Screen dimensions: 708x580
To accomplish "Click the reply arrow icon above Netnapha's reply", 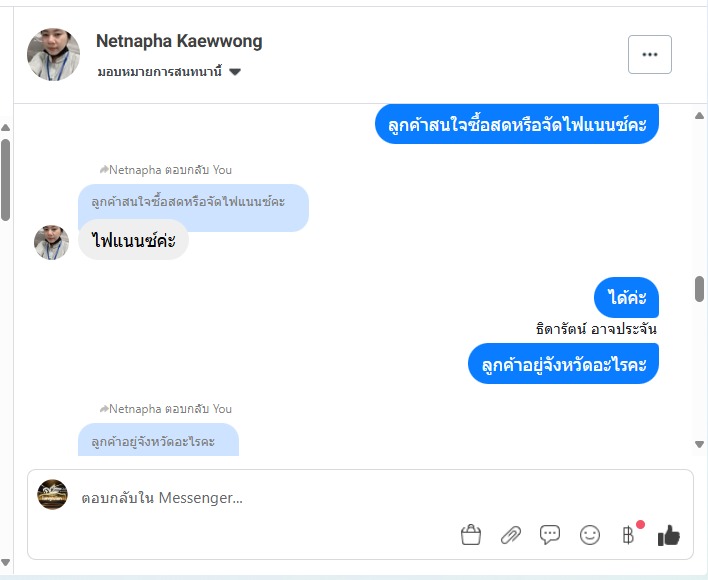I will click(x=103, y=170).
